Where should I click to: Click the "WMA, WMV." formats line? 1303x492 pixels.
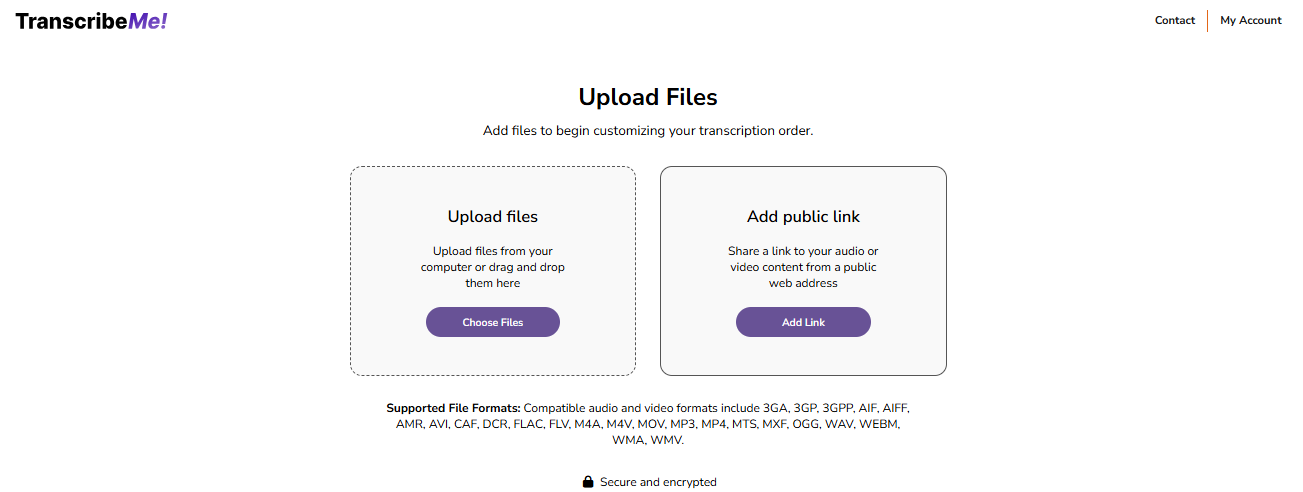point(648,440)
